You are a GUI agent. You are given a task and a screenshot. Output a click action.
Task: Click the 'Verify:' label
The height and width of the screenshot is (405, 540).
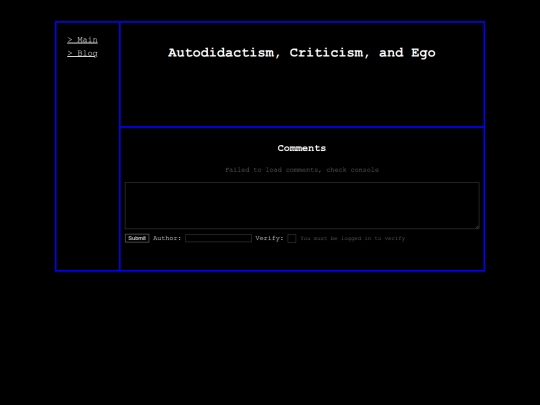[x=269, y=238]
